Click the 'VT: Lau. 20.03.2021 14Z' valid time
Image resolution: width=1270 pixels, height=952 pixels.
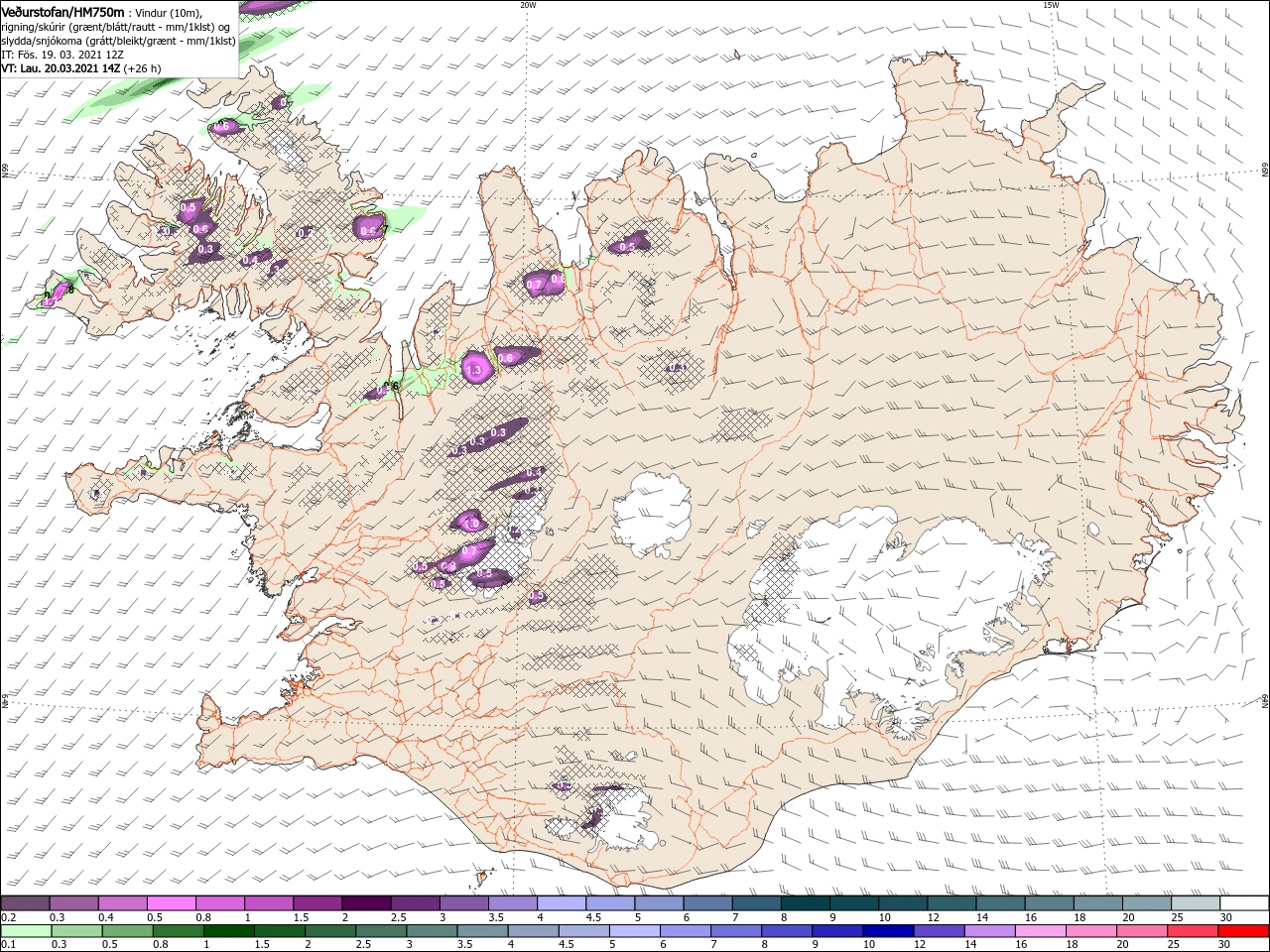[61, 68]
